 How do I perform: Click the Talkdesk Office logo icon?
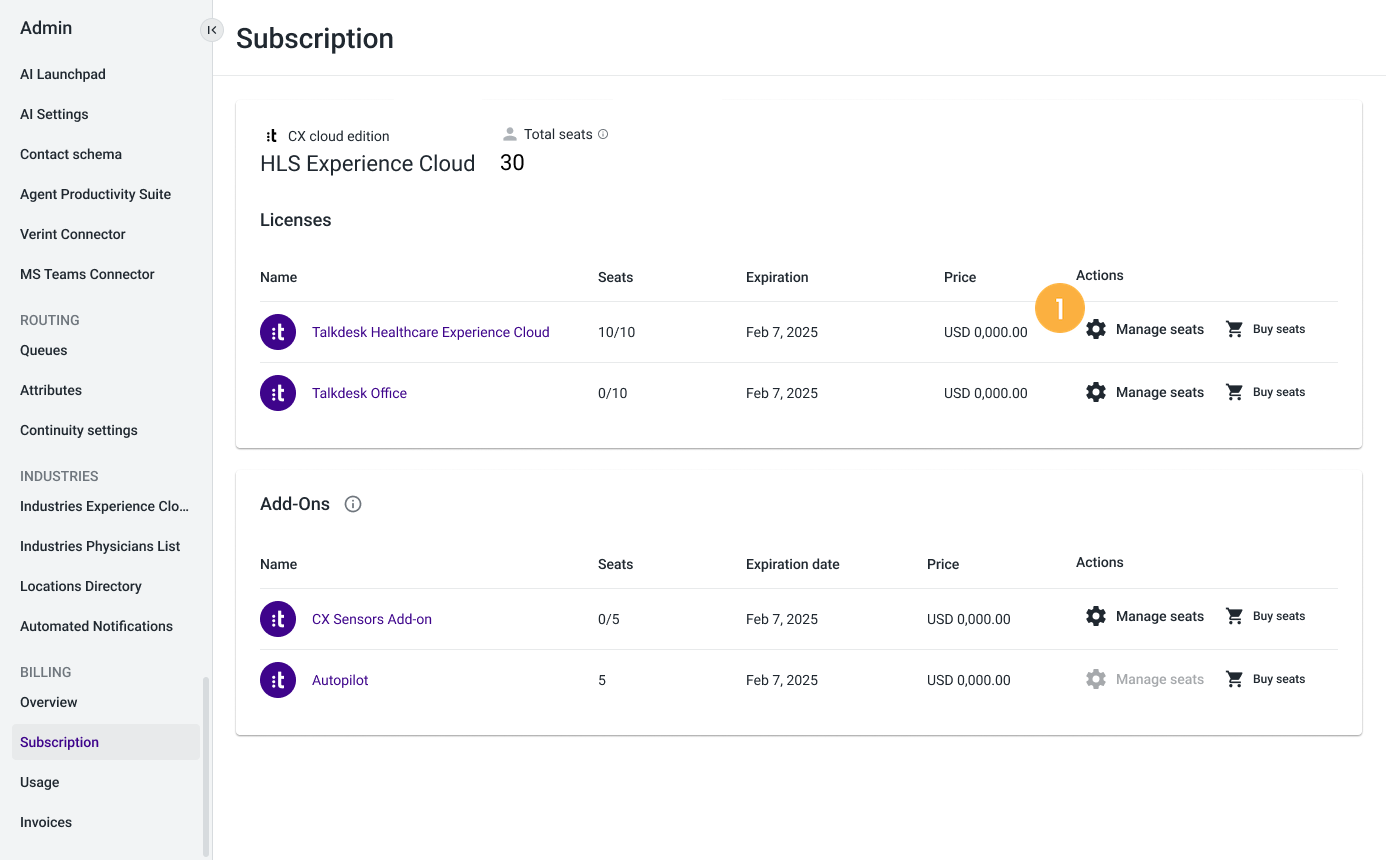(x=278, y=393)
